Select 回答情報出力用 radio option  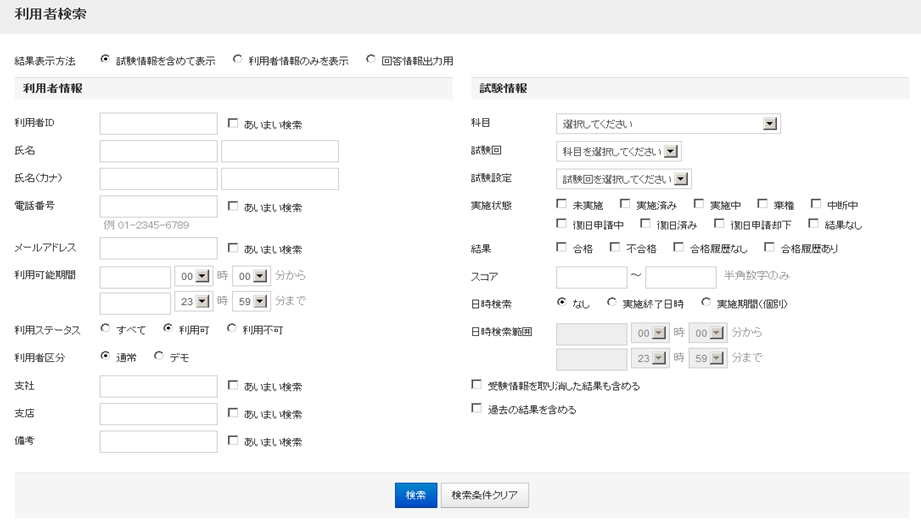click(x=371, y=60)
